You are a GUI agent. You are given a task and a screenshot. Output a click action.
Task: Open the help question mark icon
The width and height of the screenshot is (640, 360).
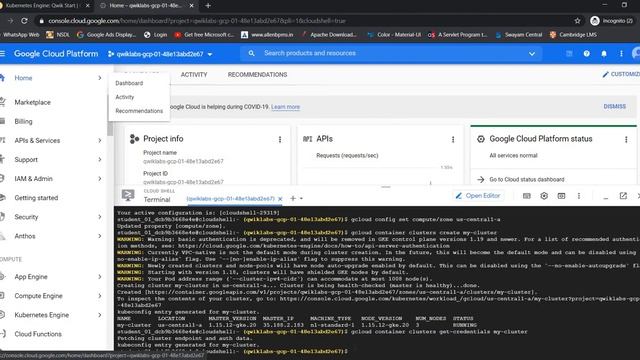pyautogui.click(x=587, y=53)
